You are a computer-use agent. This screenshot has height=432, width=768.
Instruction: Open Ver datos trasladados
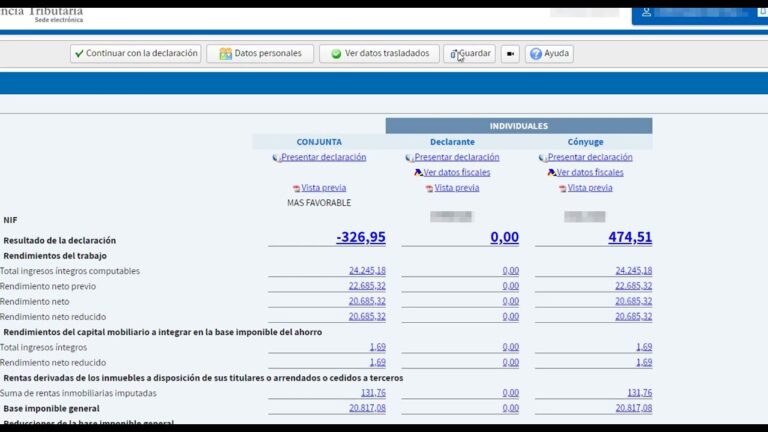tap(379, 53)
